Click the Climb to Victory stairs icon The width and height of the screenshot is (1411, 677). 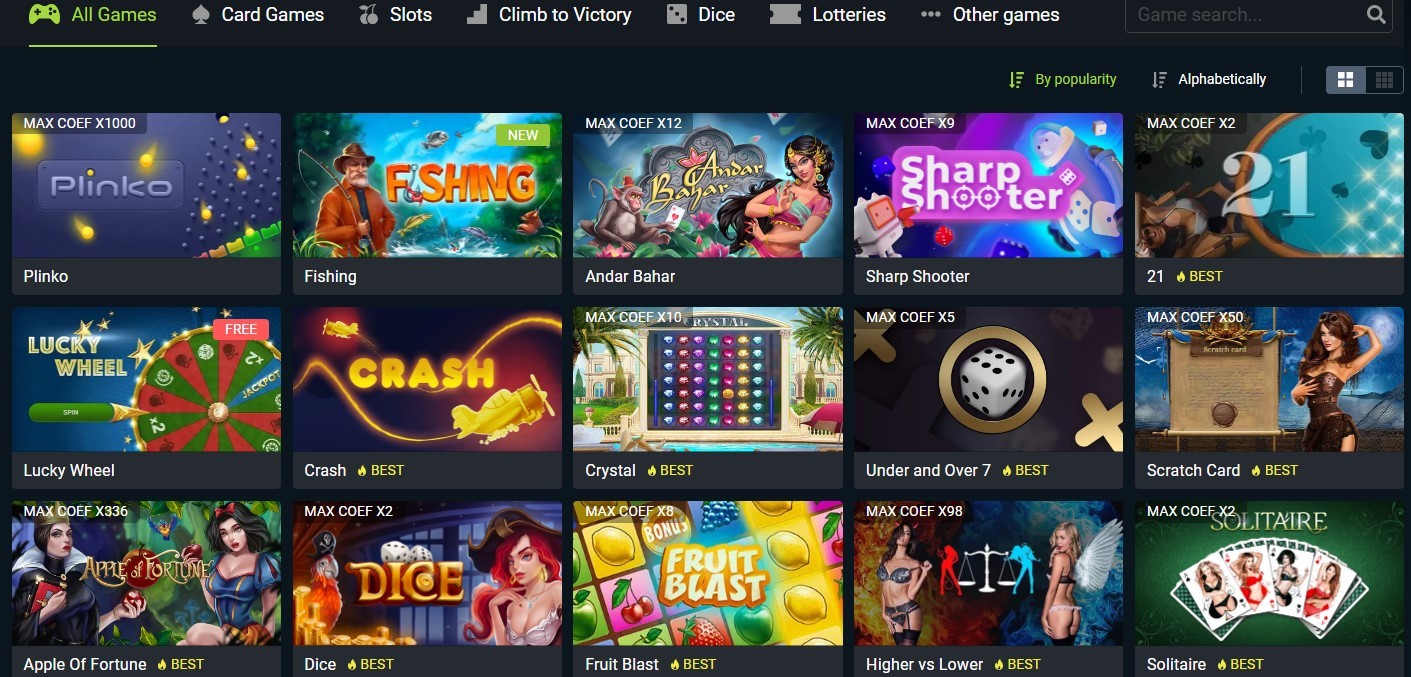tap(479, 15)
